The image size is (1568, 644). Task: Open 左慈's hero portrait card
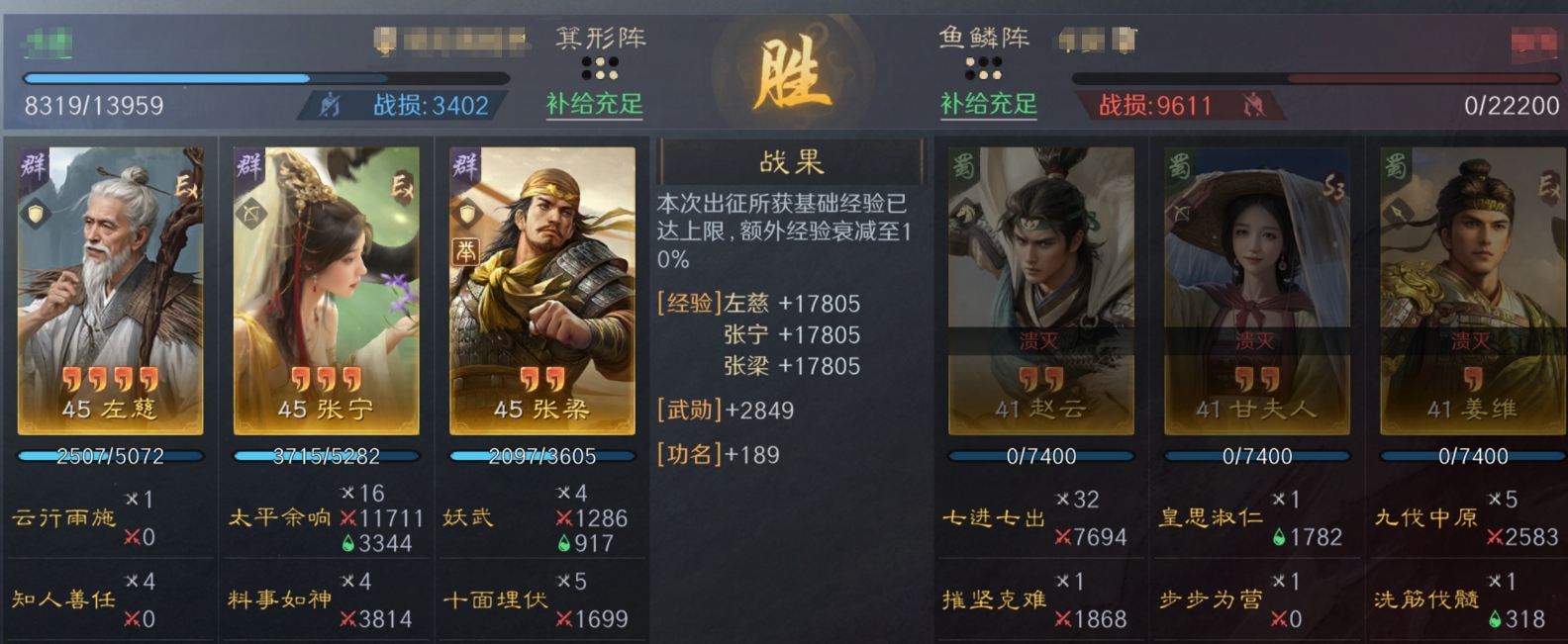coord(110,291)
